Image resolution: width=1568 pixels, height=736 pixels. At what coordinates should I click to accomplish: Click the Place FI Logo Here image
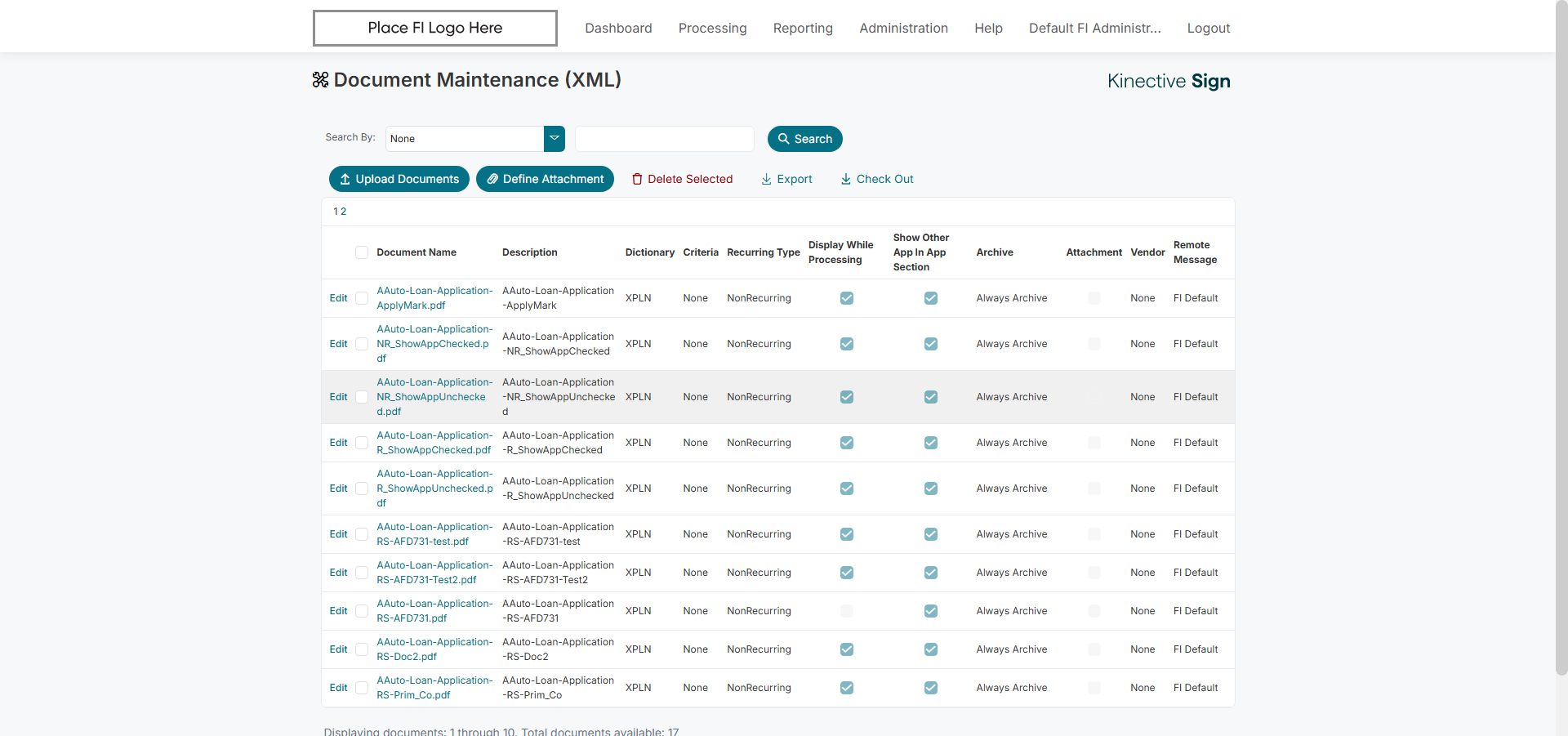[x=434, y=28]
